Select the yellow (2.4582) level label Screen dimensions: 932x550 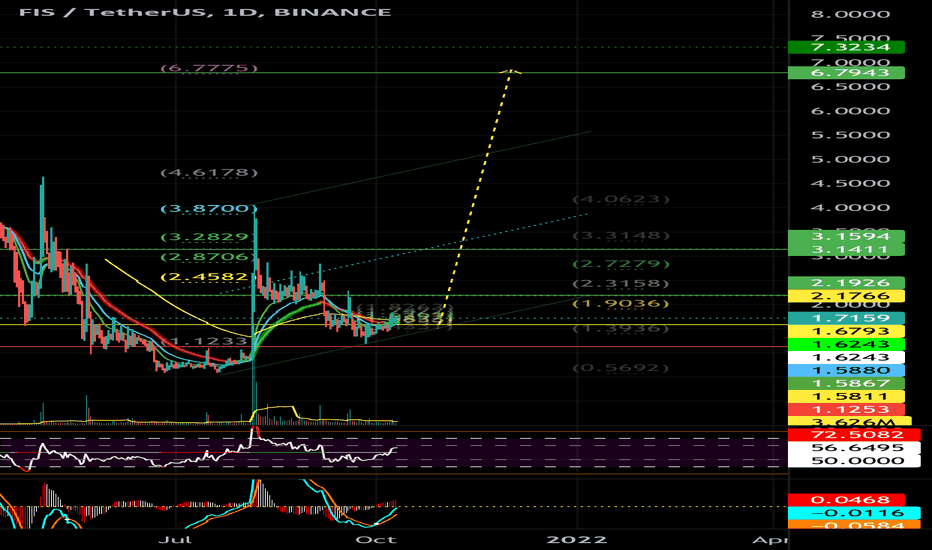pyautogui.click(x=206, y=277)
